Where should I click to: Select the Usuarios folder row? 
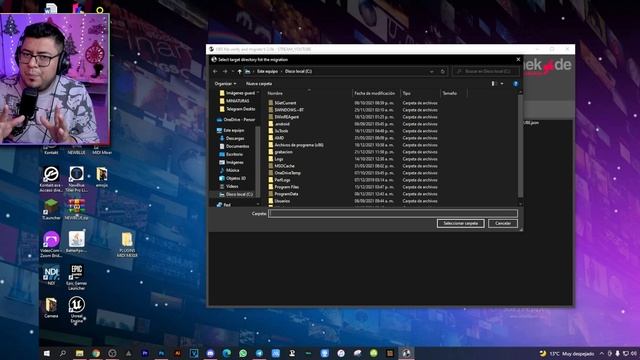[x=353, y=201]
